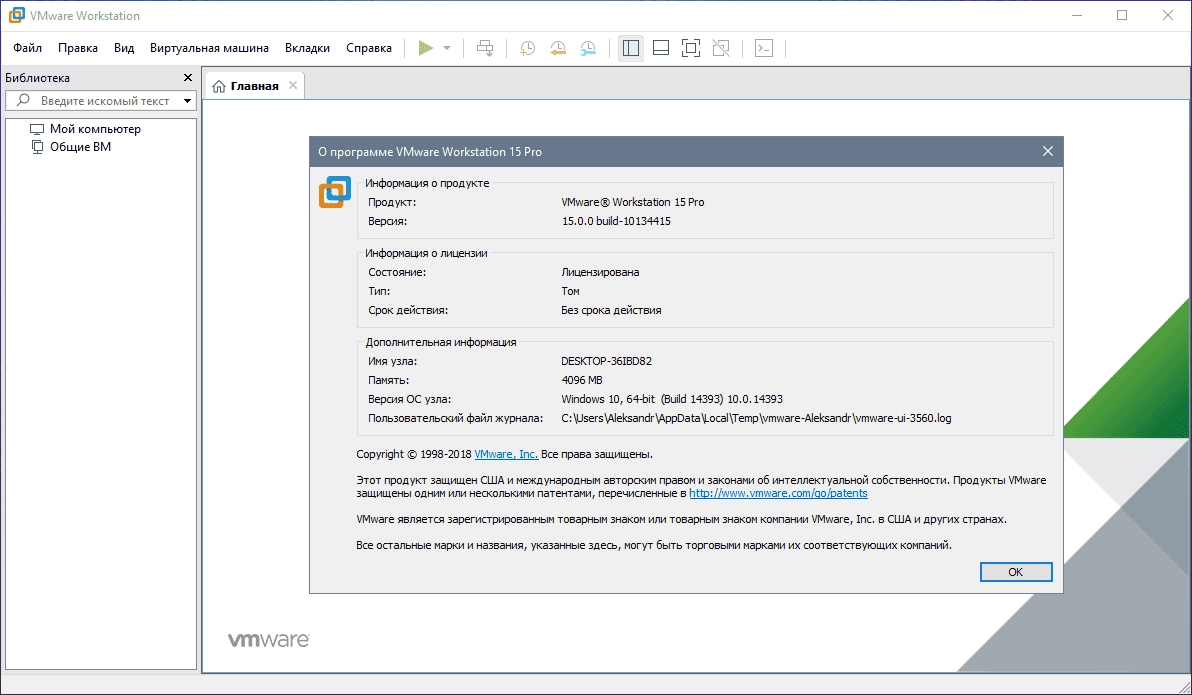Maximize the VMware Workstation window
The width and height of the screenshot is (1192, 695).
[1122, 15]
